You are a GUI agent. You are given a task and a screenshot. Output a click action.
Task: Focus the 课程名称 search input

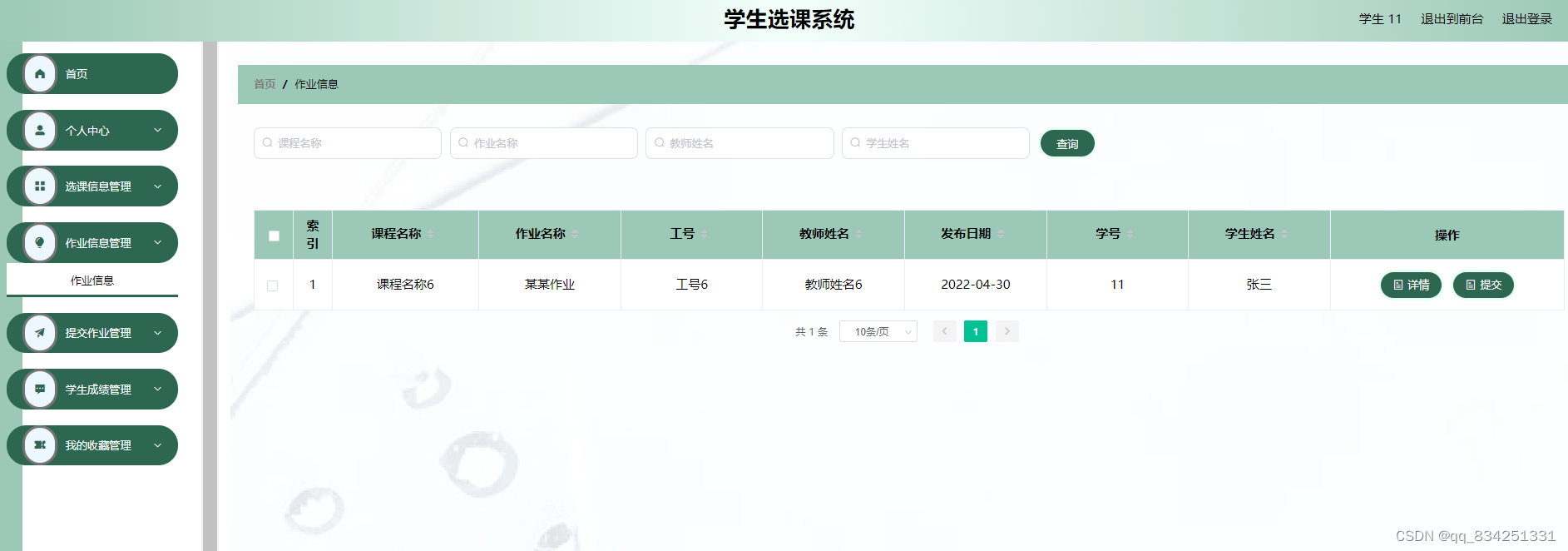[348, 143]
